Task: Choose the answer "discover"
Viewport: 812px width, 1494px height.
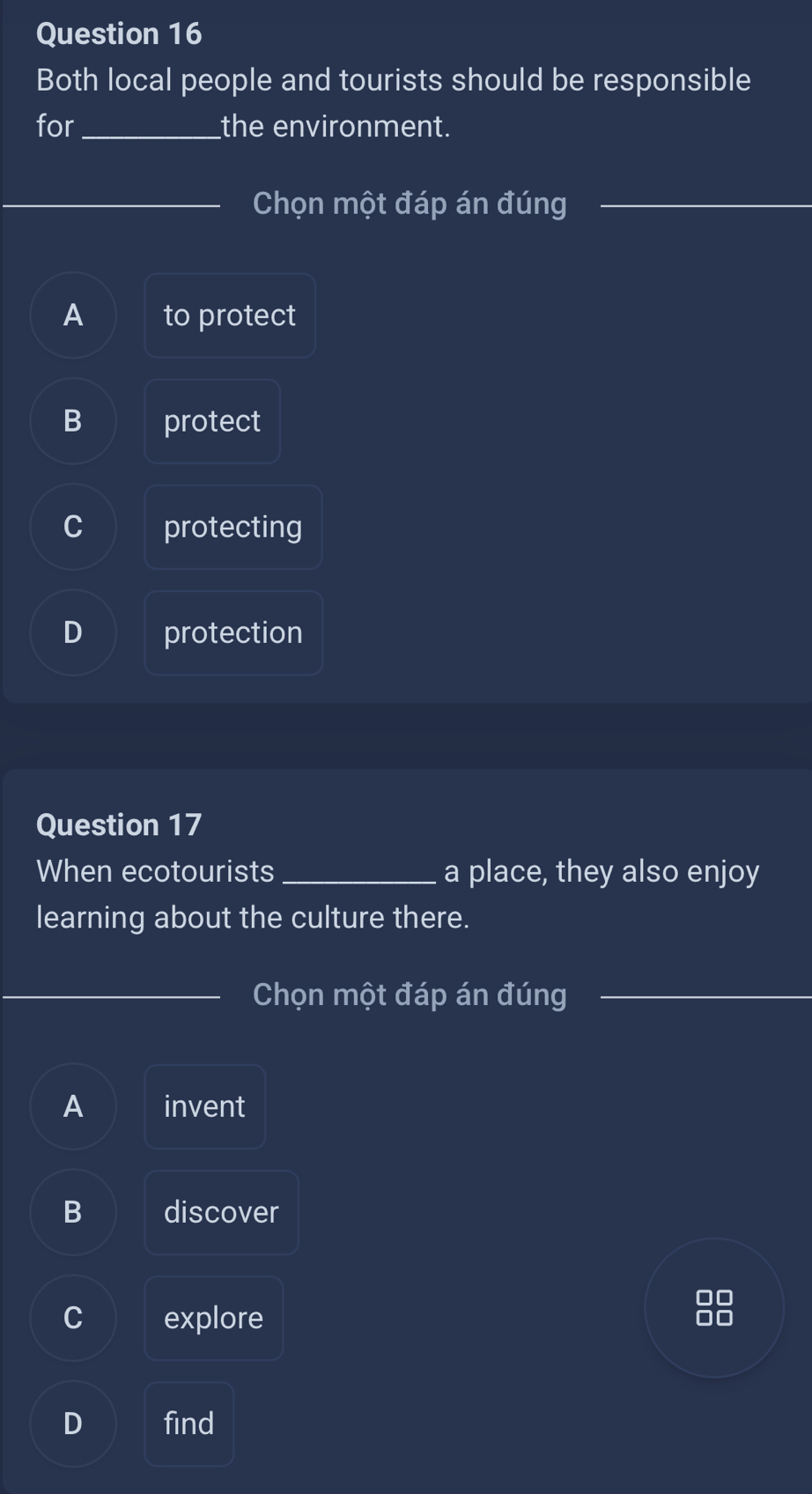Action: (221, 1212)
